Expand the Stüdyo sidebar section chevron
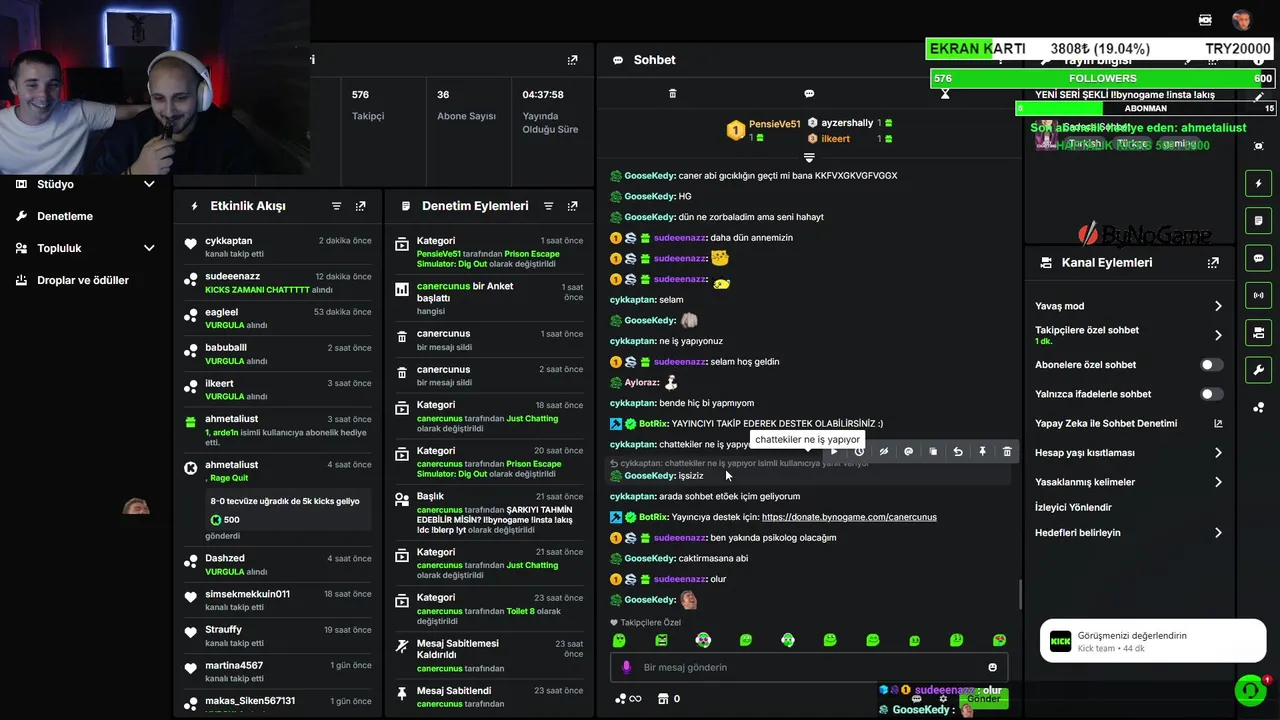This screenshot has height=720, width=1280. click(149, 184)
